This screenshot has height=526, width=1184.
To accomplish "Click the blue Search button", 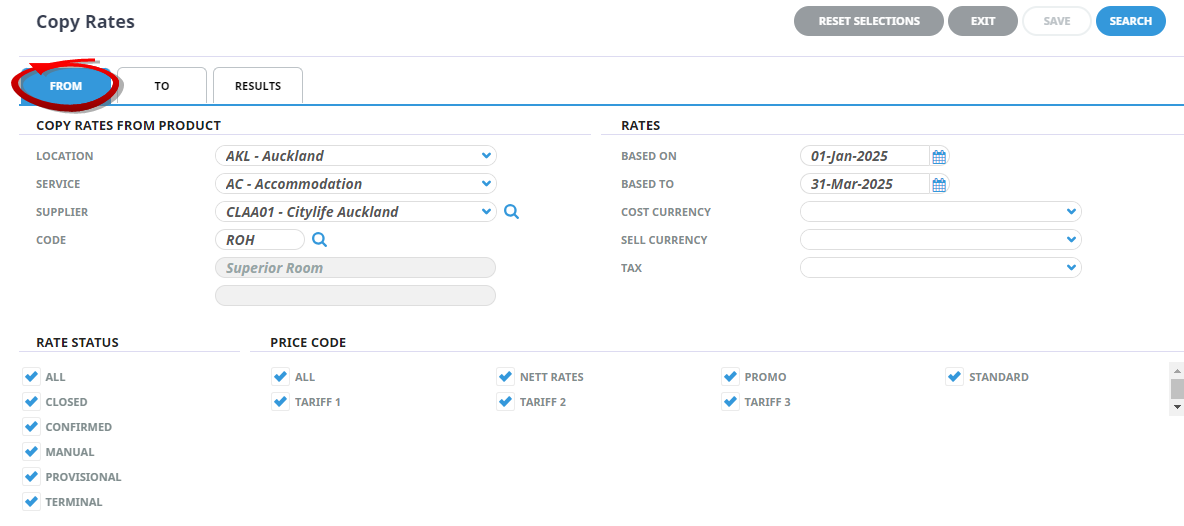I will (1130, 21).
